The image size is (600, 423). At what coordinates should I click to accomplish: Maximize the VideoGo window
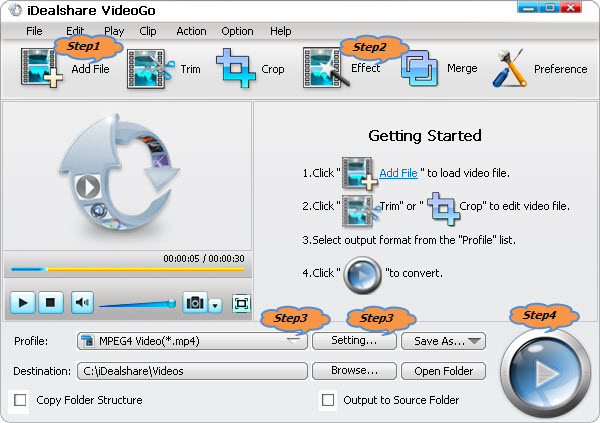click(550, 7)
